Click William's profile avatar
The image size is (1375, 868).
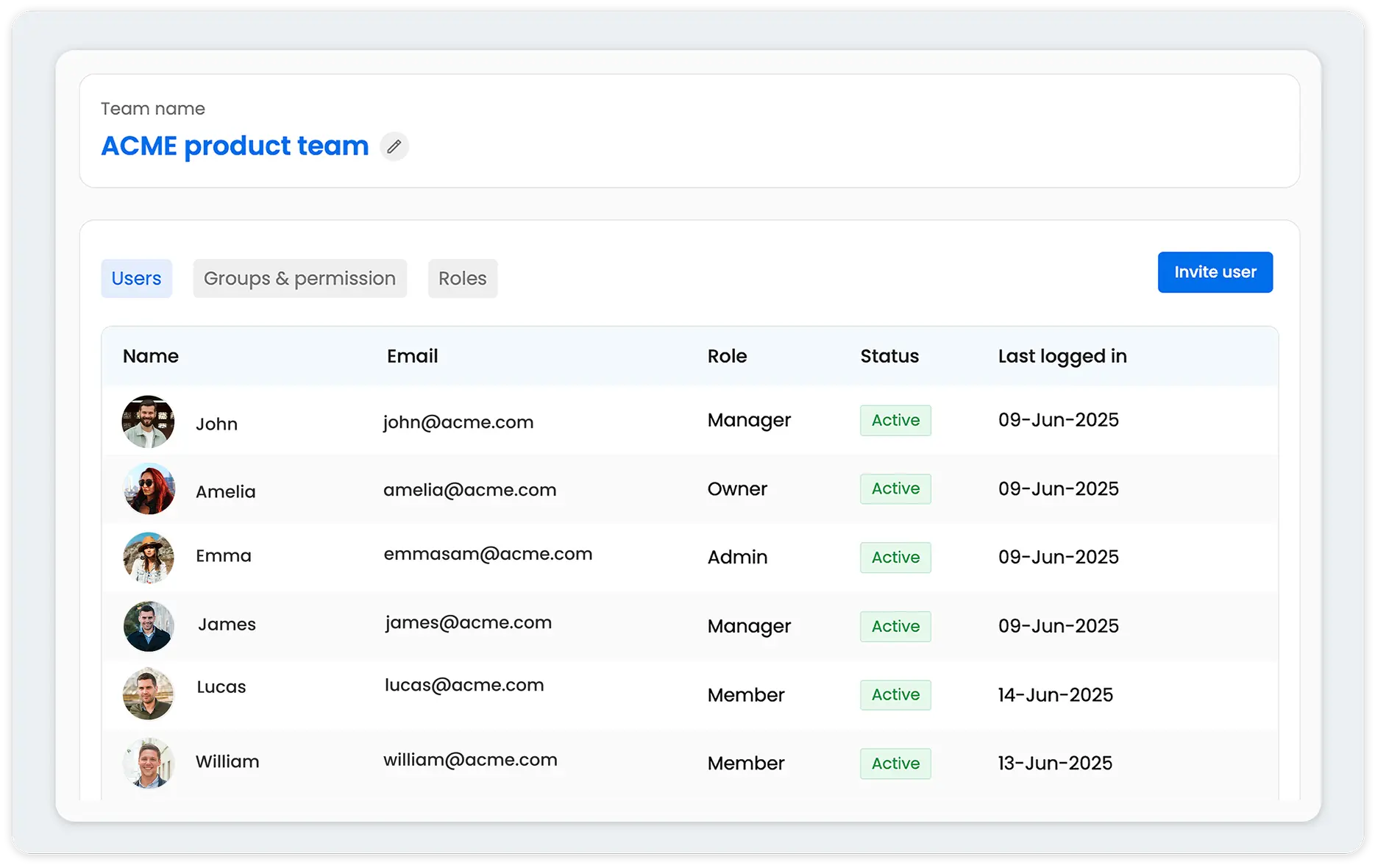[148, 763]
